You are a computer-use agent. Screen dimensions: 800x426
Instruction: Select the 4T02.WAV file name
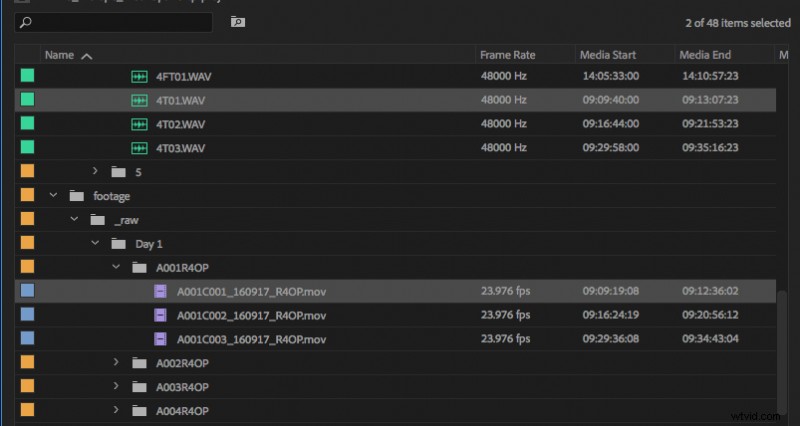pos(181,124)
